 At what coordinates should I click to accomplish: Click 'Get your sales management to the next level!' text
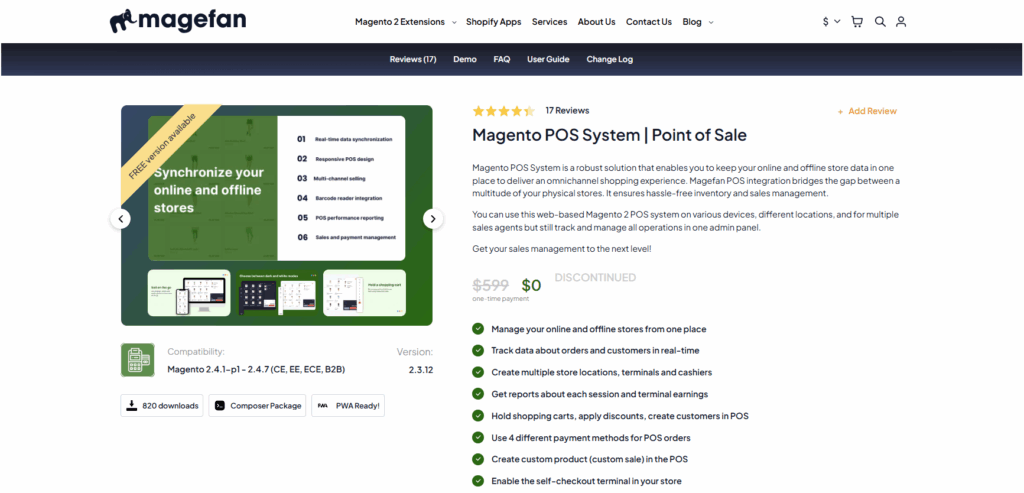click(x=562, y=249)
